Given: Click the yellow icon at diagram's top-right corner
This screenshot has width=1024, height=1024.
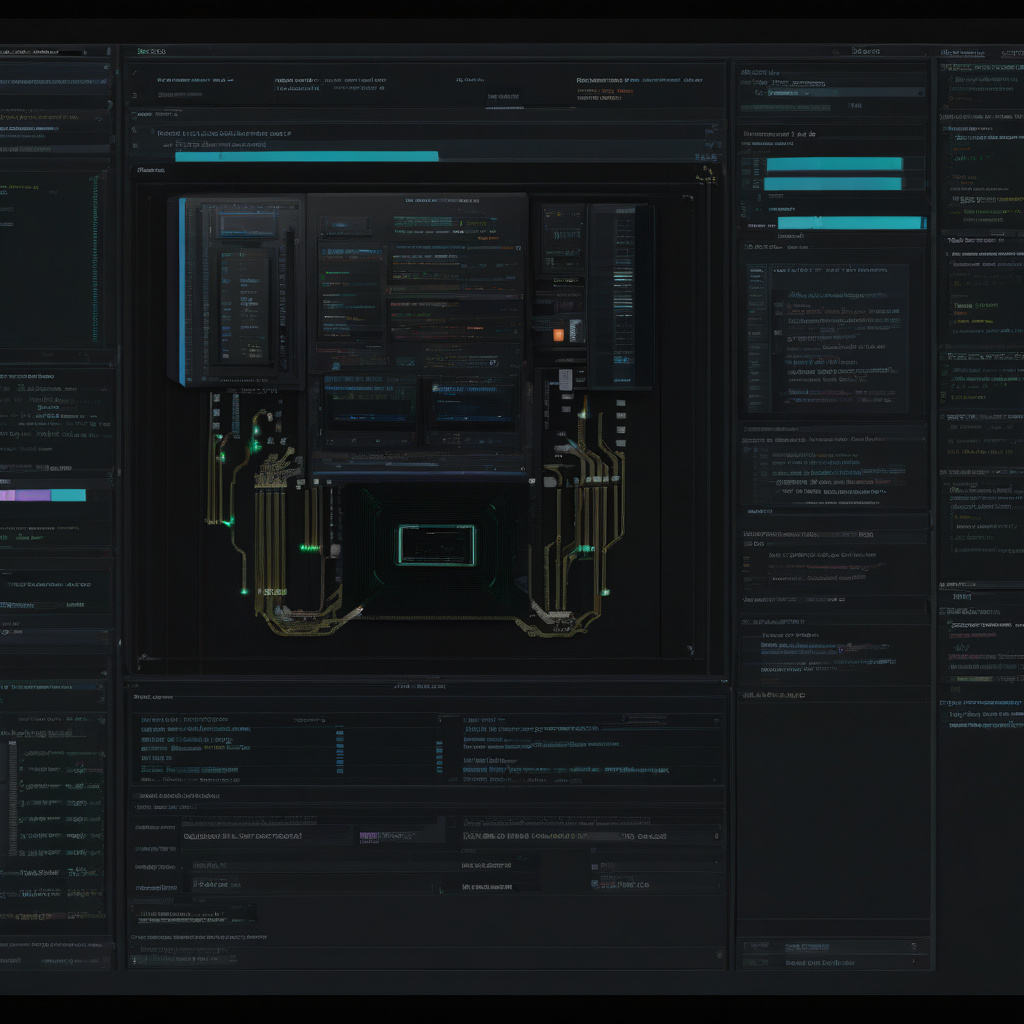Looking at the screenshot, I should 708,174.
